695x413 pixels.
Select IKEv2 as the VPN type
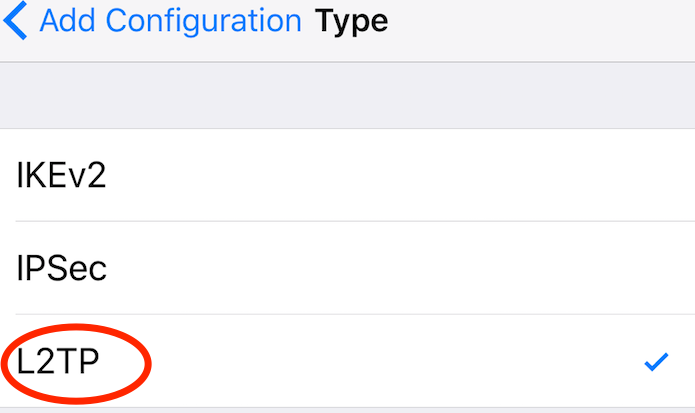click(62, 176)
